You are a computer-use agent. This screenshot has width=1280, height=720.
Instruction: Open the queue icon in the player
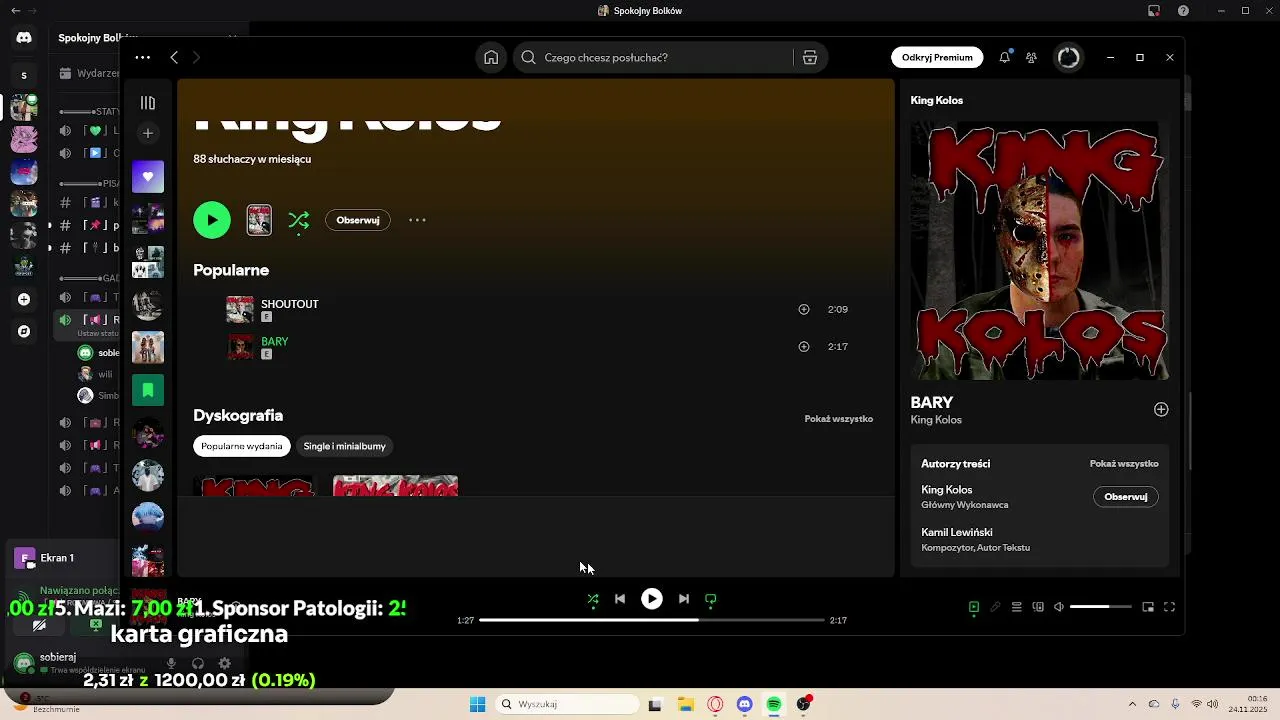(1017, 607)
